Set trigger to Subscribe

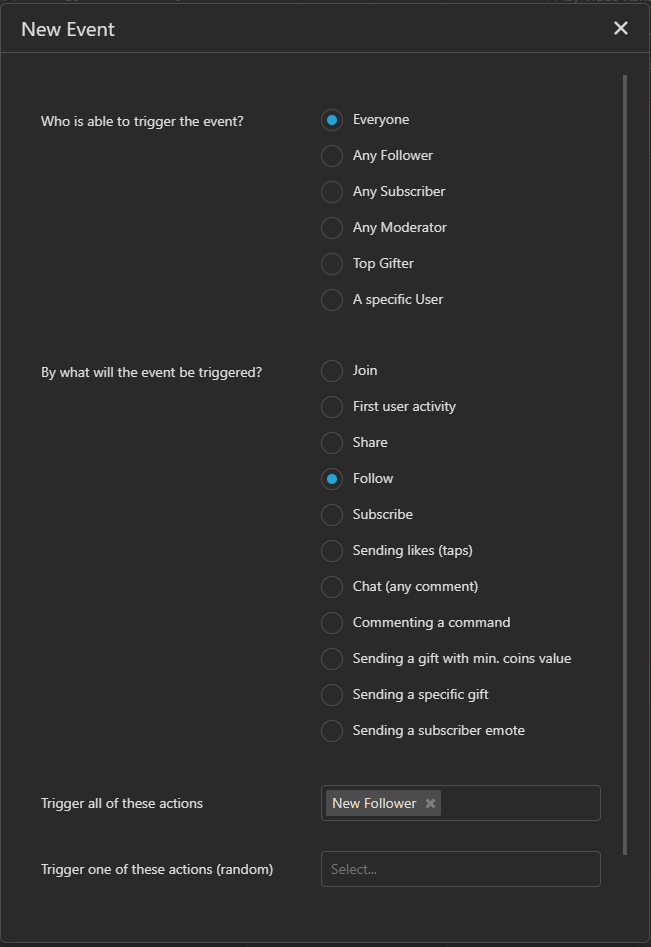pos(331,514)
